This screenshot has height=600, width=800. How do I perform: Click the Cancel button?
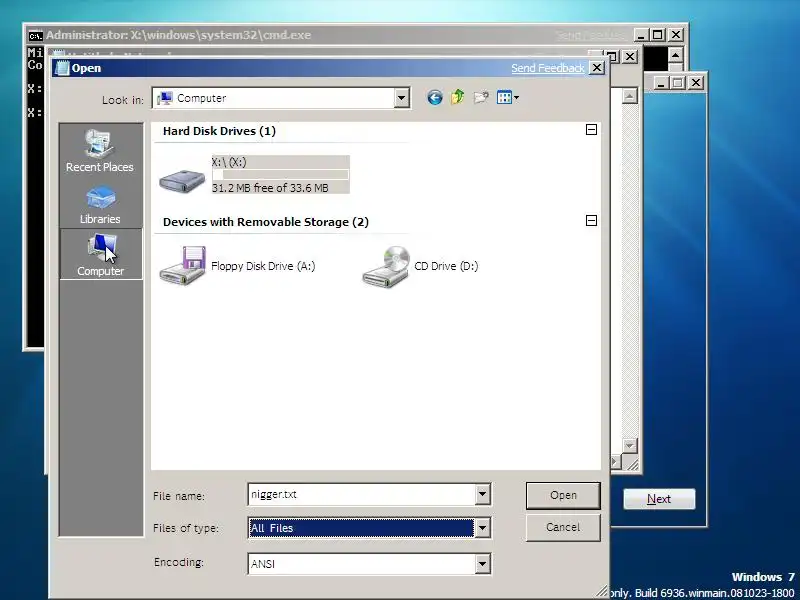tap(563, 527)
